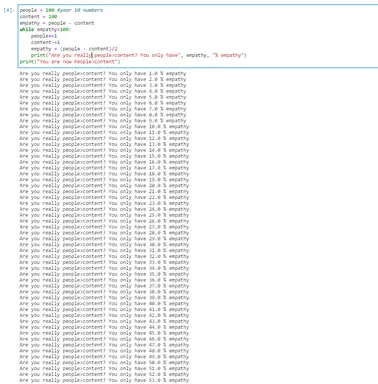Click output line with 25.0 % empathy

104,215
